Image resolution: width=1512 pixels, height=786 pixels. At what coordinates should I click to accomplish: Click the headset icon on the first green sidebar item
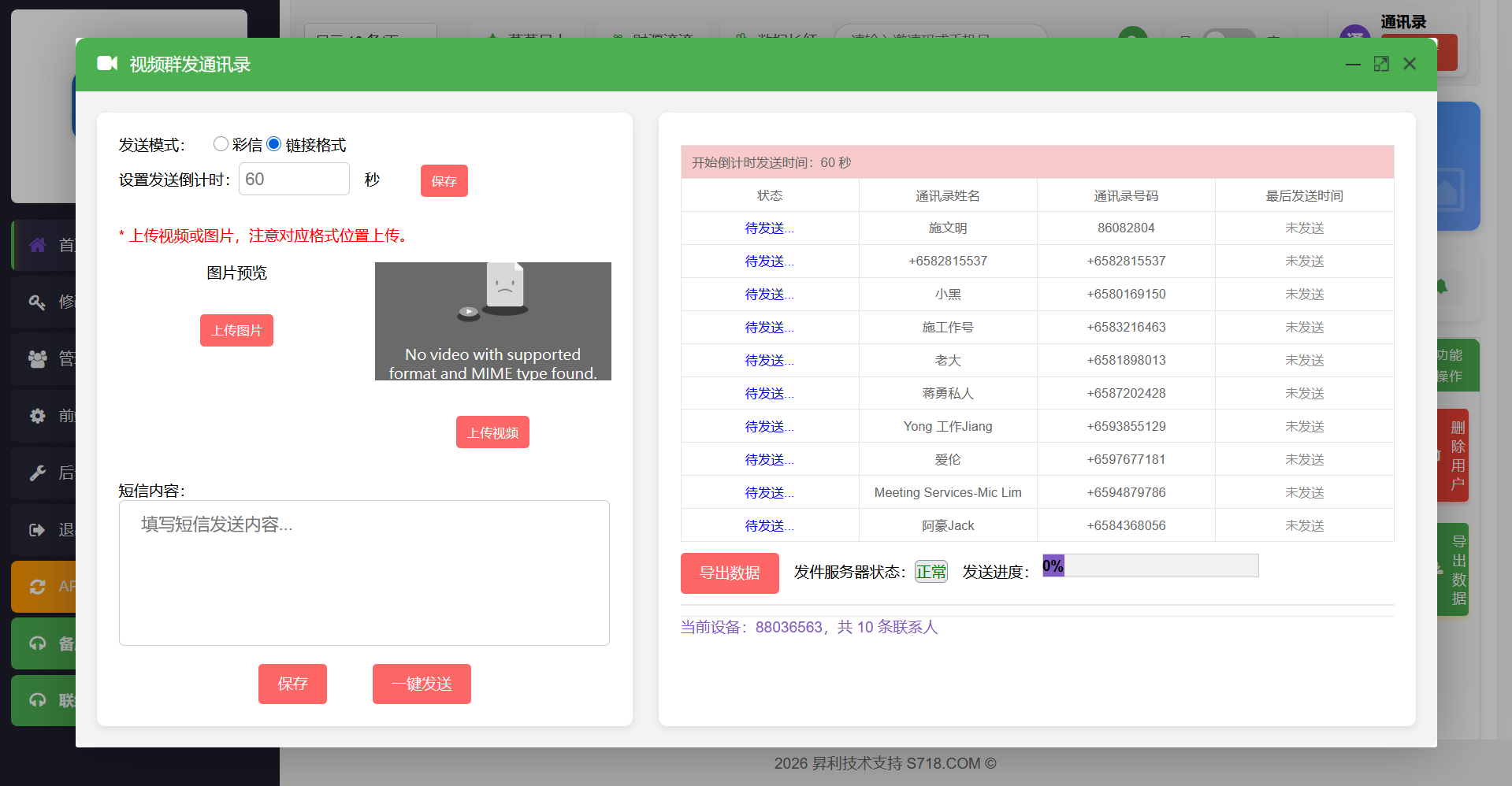37,643
